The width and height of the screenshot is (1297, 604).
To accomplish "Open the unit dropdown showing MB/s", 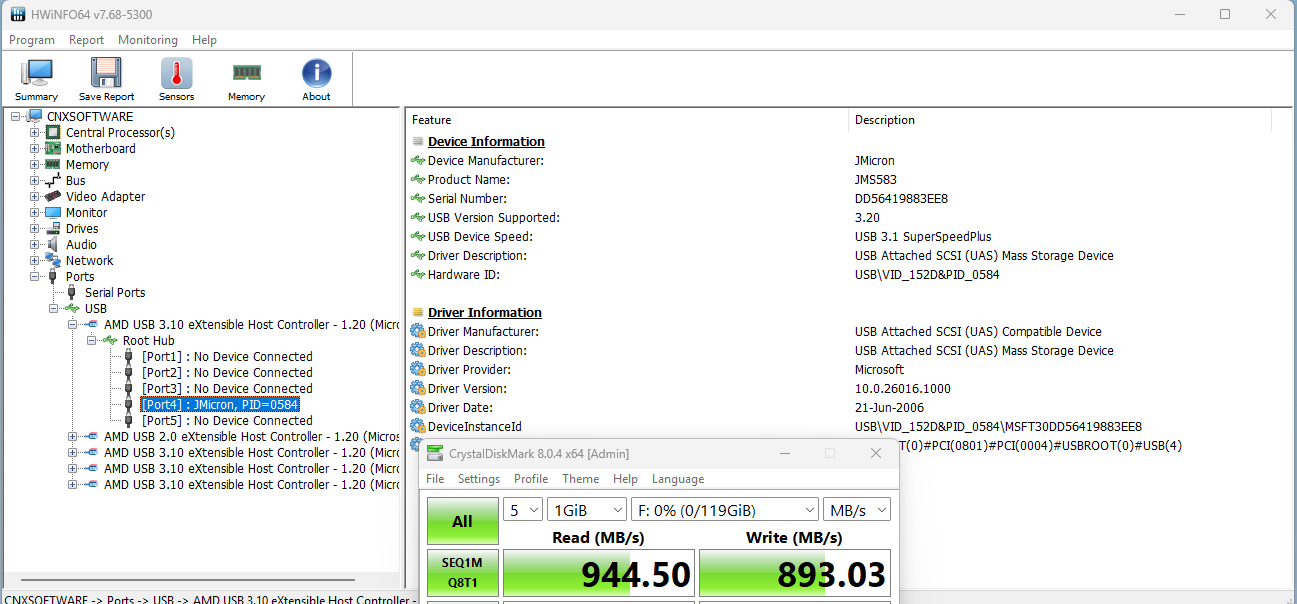I will pyautogui.click(x=856, y=510).
